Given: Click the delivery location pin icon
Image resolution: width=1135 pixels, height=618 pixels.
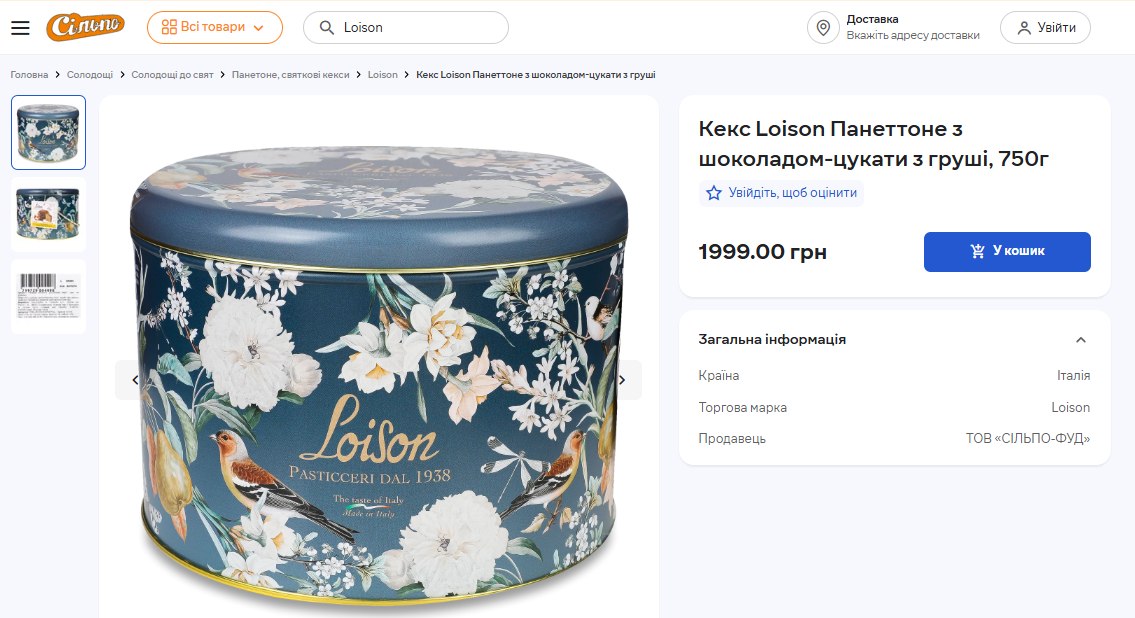Looking at the screenshot, I should pyautogui.click(x=823, y=27).
